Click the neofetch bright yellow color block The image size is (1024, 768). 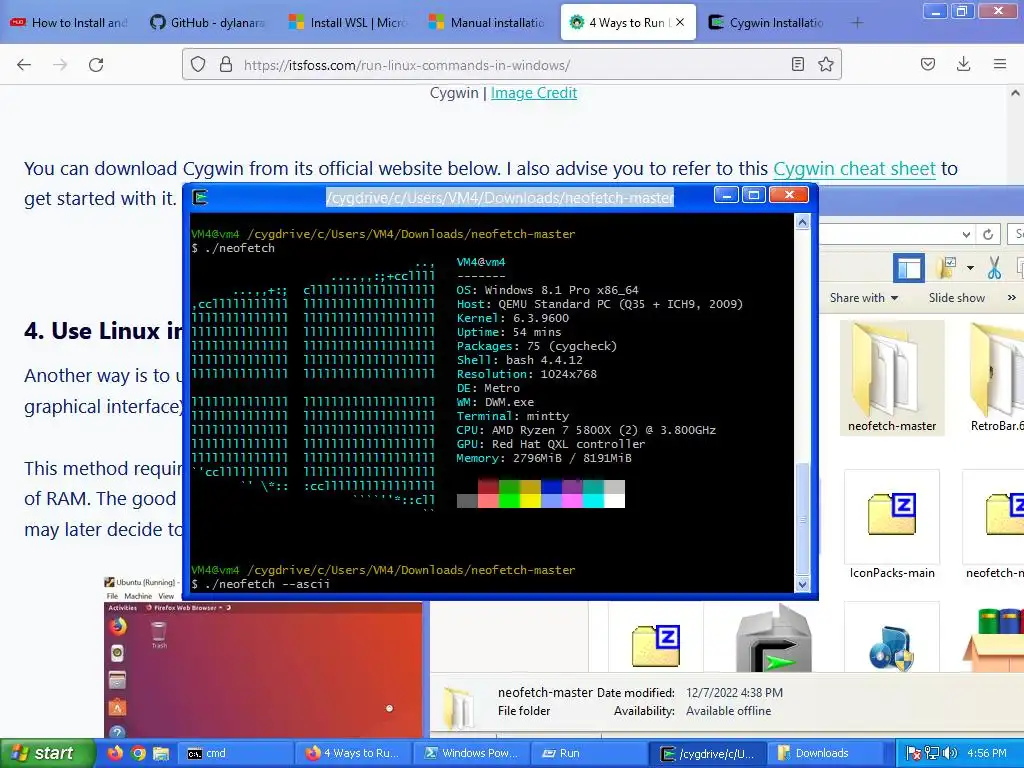530,501
